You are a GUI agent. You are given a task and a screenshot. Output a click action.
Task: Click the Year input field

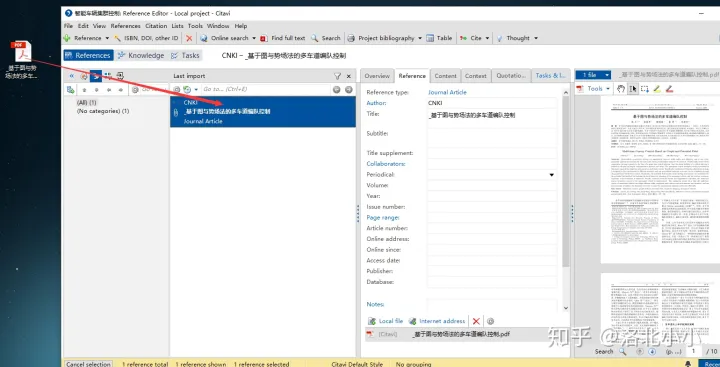click(x=492, y=196)
